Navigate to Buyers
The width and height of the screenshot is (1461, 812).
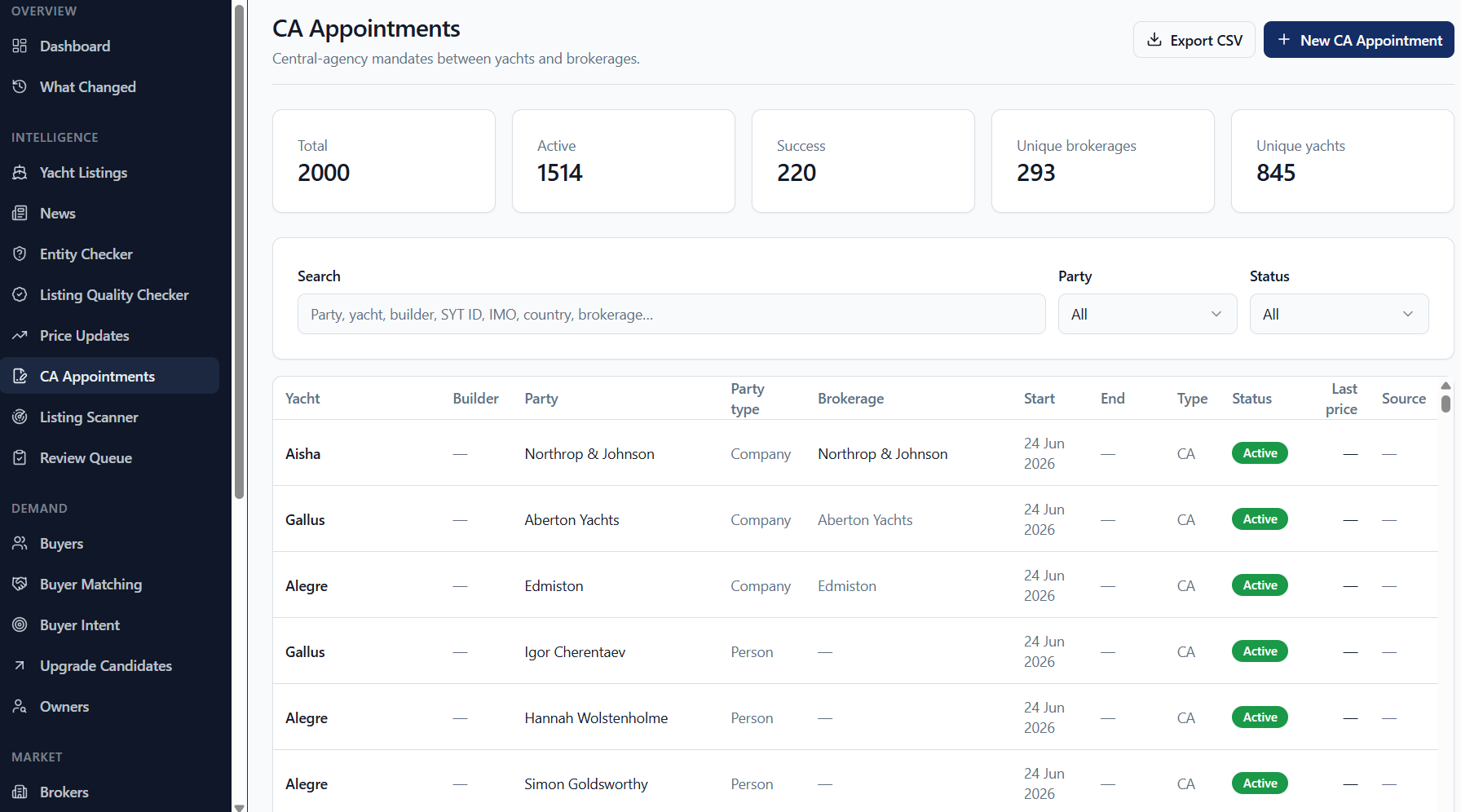pyautogui.click(x=109, y=543)
